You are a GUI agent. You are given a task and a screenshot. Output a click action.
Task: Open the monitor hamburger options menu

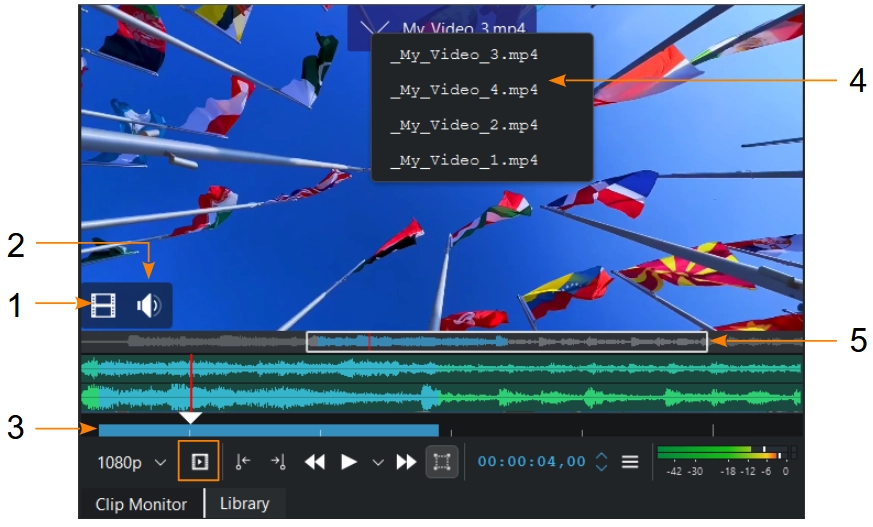[629, 462]
